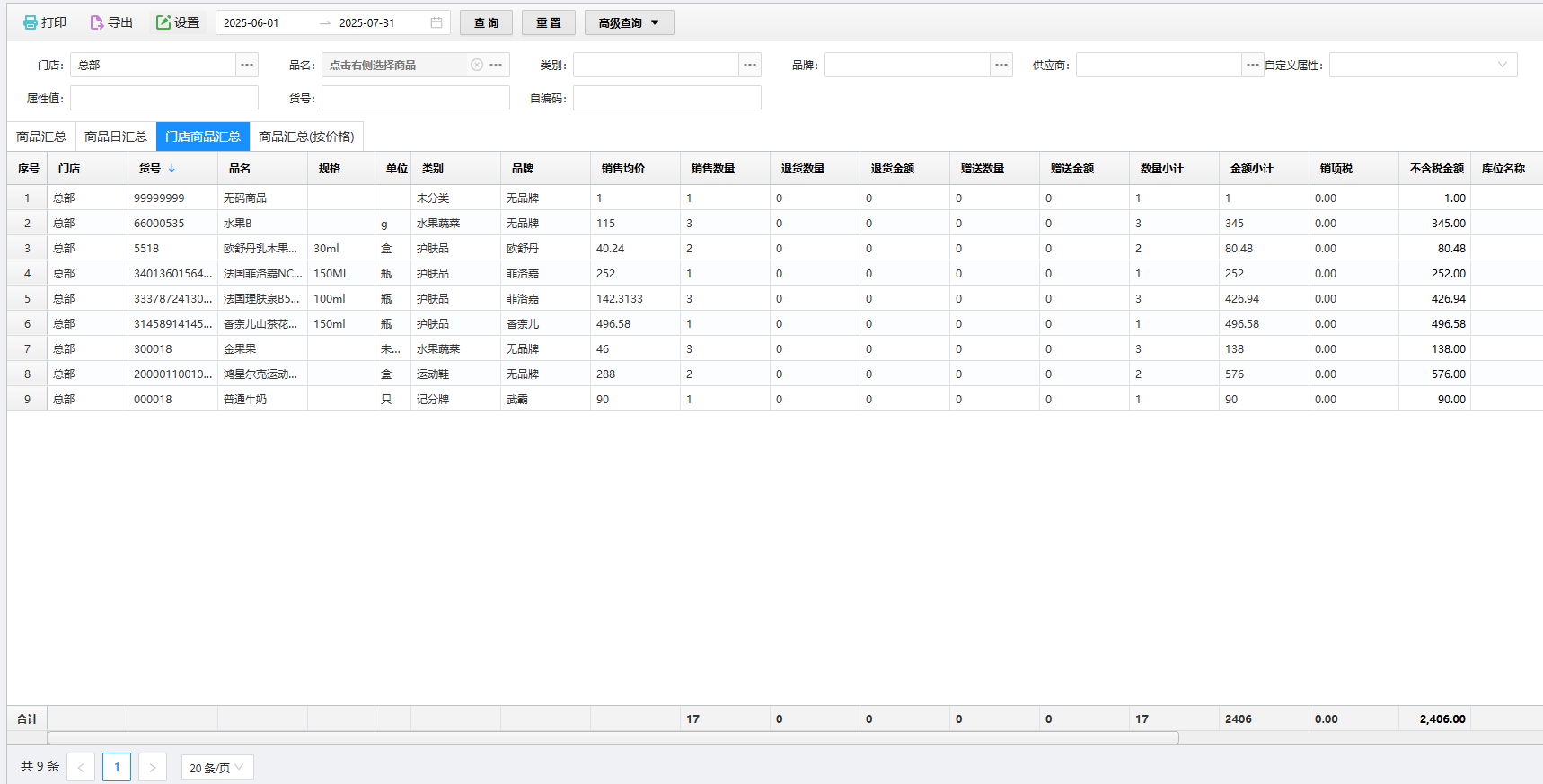Screen dimensions: 1543x784
Task: Clear the 品名 product selection
Action: 477,65
